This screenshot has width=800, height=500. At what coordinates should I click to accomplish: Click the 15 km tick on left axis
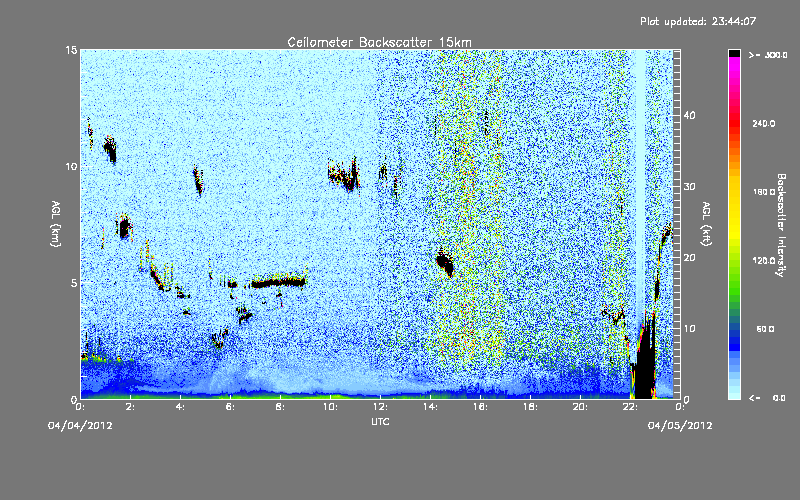(71, 50)
